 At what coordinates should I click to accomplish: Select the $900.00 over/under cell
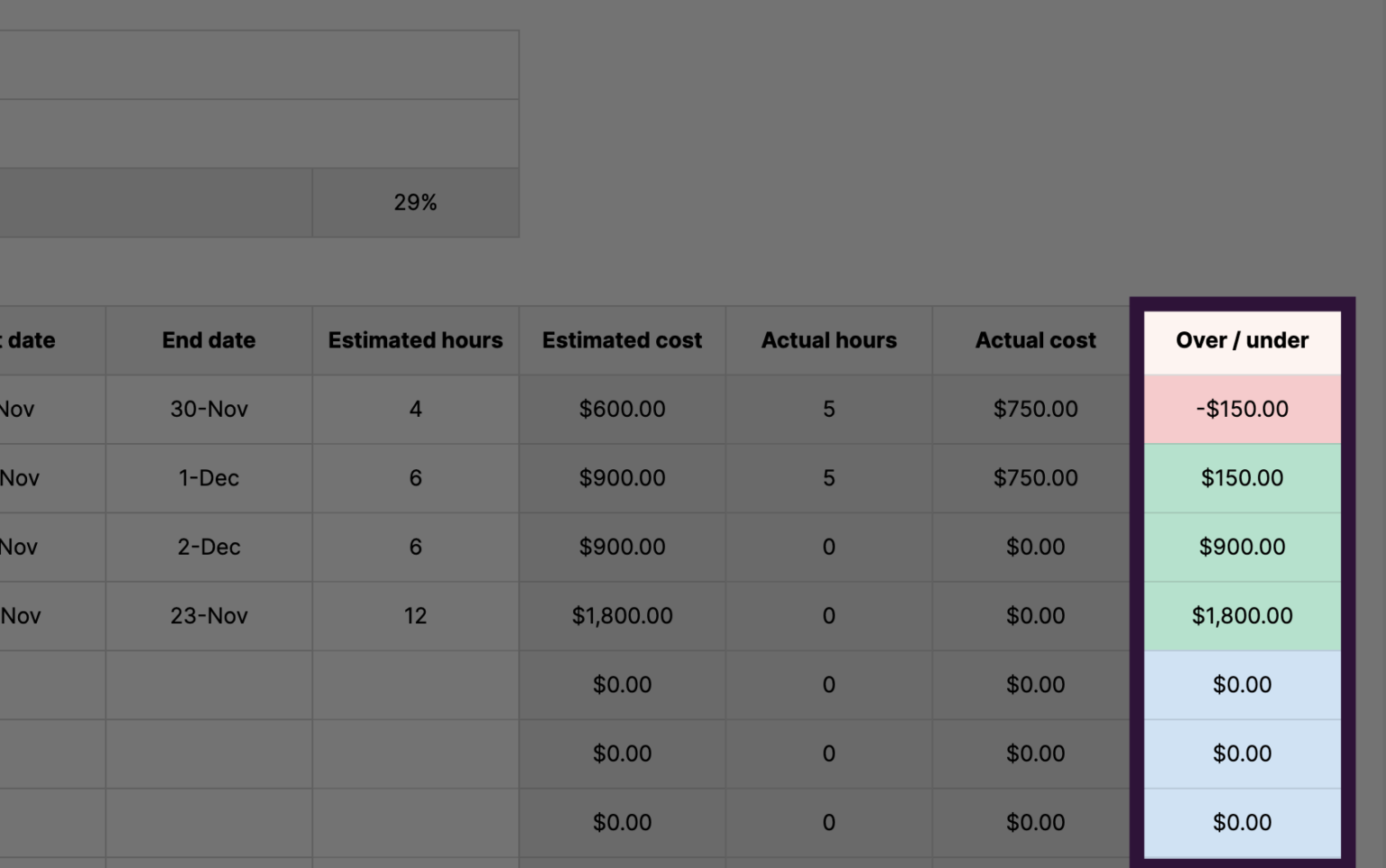tap(1243, 547)
